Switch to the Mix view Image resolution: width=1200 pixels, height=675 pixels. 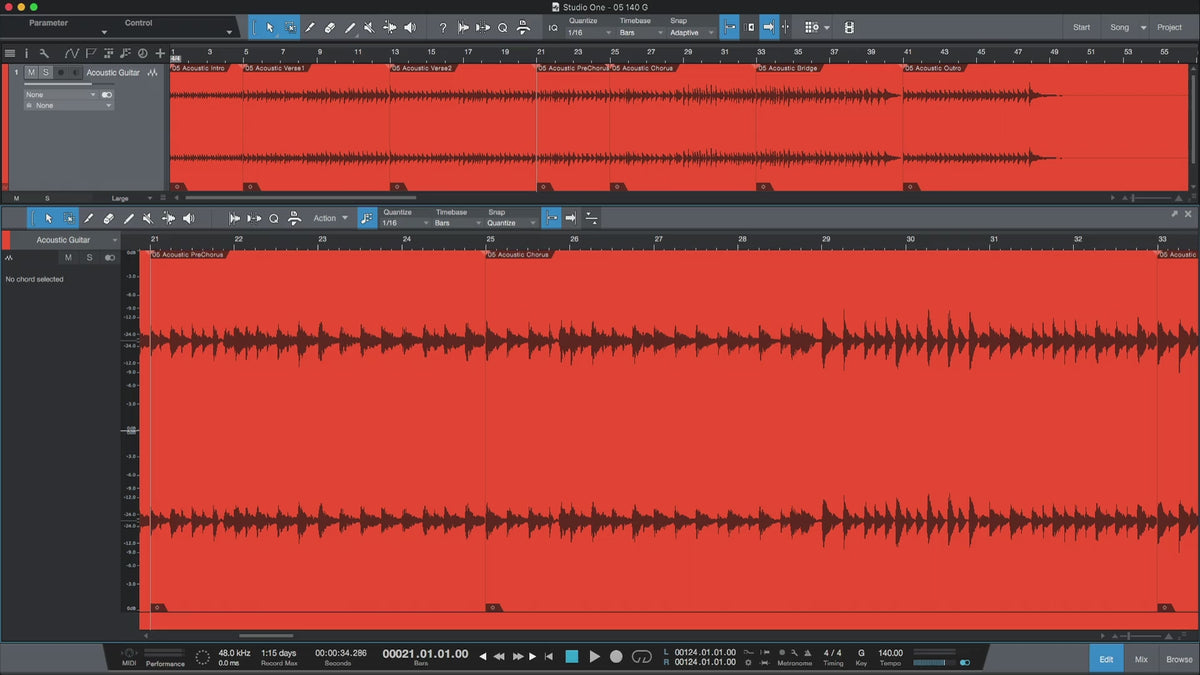(x=1141, y=659)
